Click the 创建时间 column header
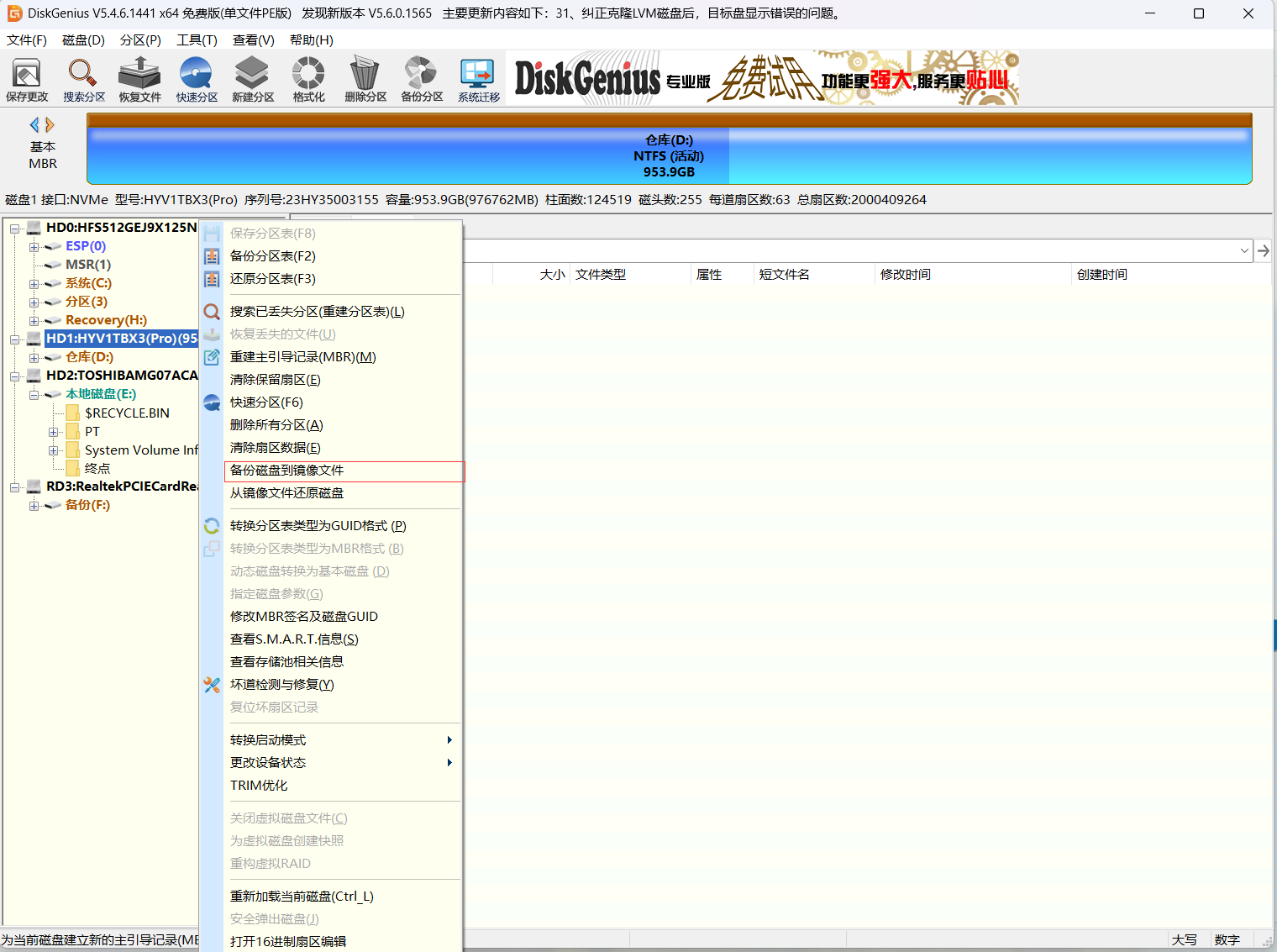The image size is (1277, 952). pyautogui.click(x=1171, y=275)
